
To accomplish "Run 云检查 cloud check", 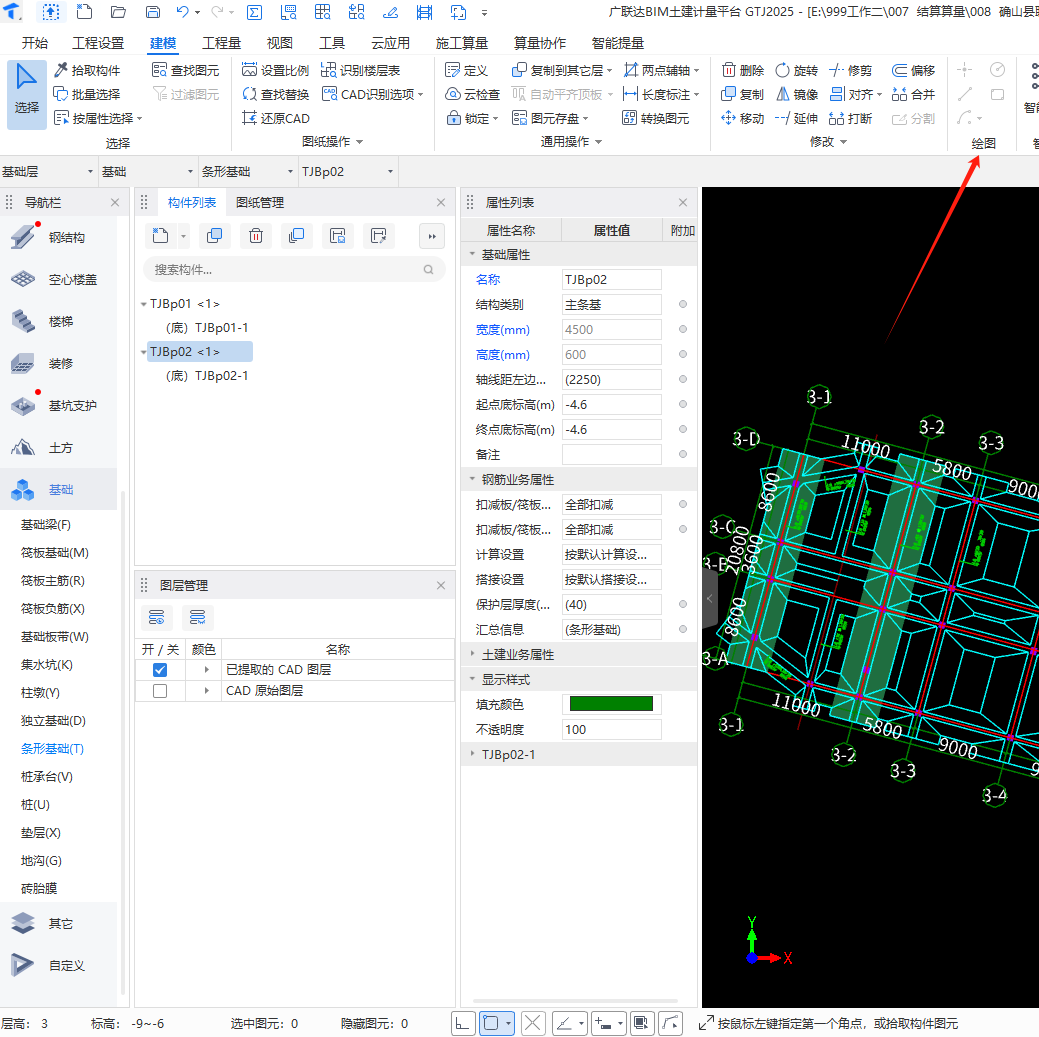I will pyautogui.click(x=472, y=94).
